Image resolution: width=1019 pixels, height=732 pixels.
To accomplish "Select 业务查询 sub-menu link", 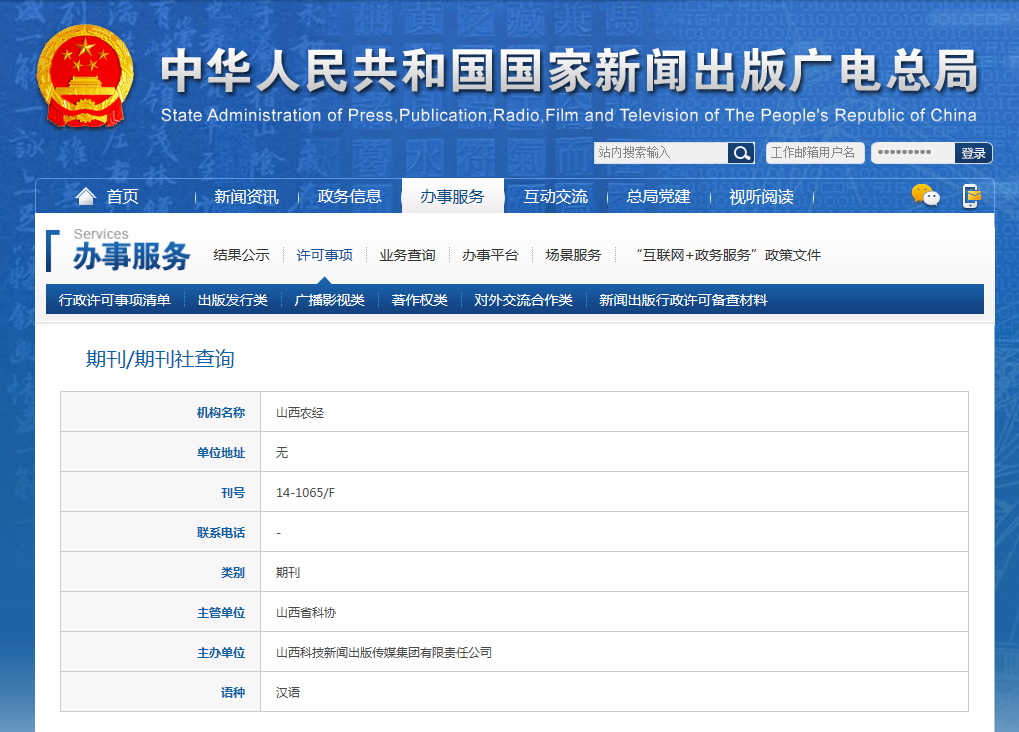I will 407,255.
